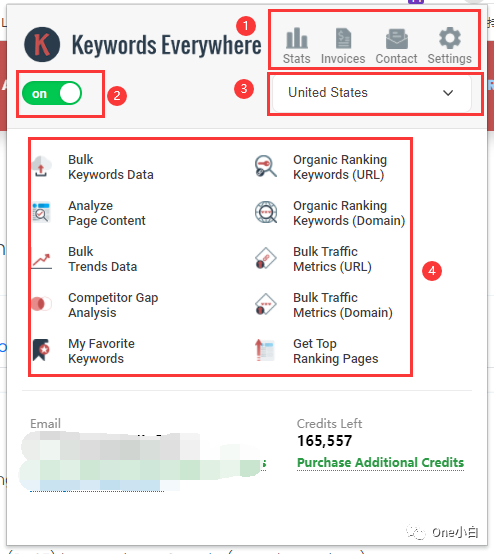This screenshot has height=554, width=494.
Task: Open the Invoices document icon
Action: pos(343,38)
